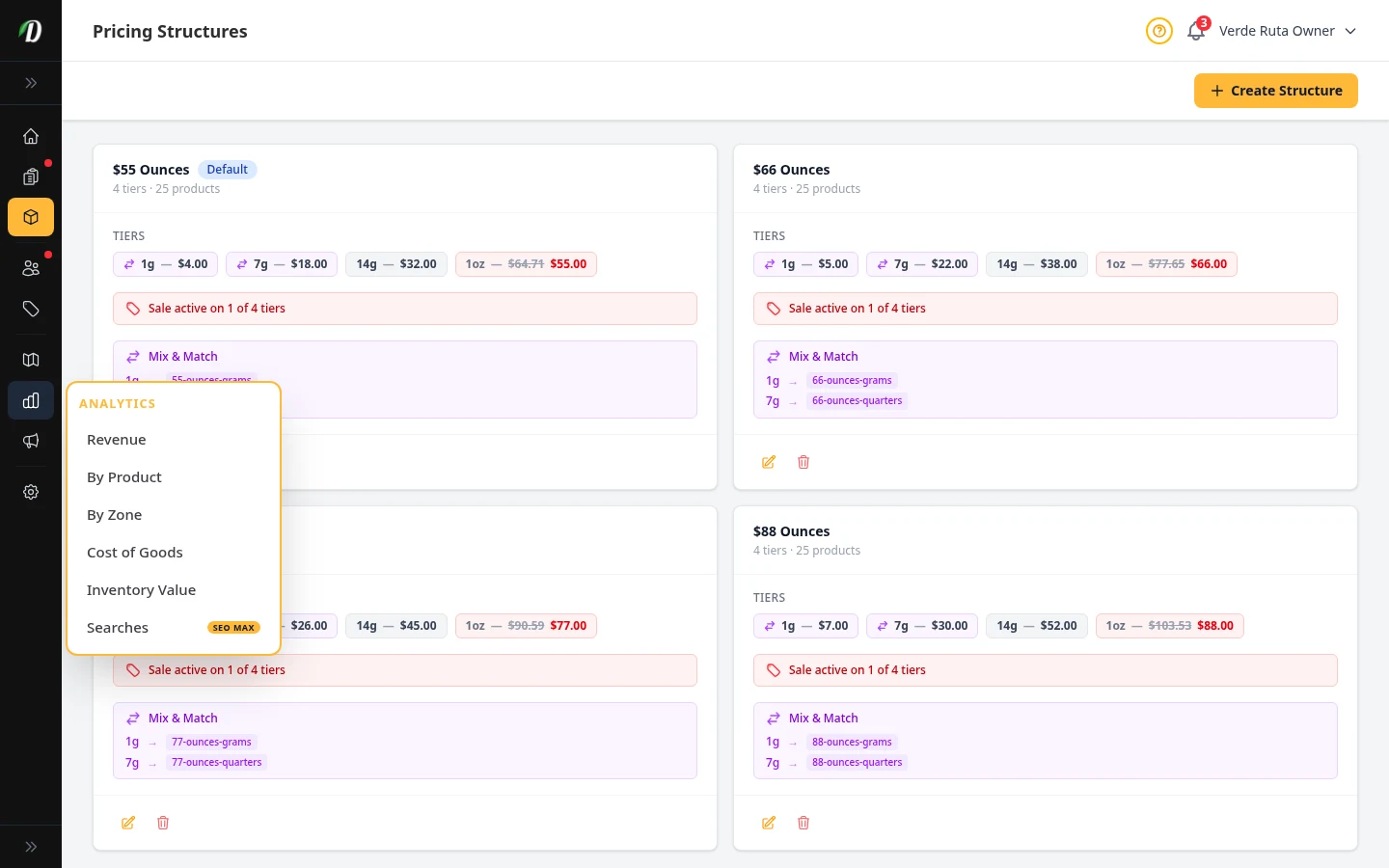Click the Create Structure button
The width and height of the screenshot is (1389, 868).
[1275, 91]
